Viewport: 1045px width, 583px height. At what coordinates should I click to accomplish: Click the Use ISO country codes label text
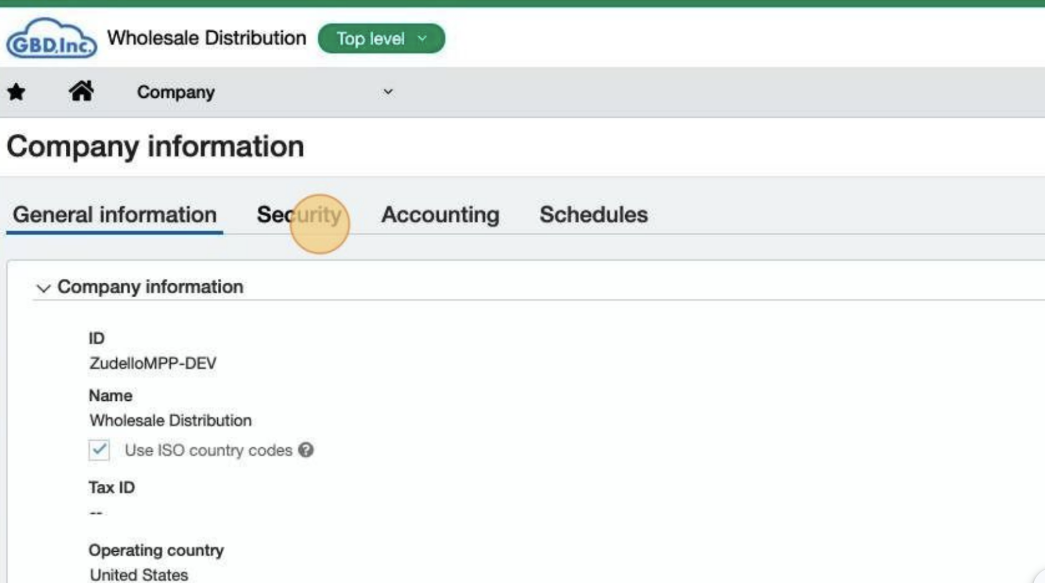point(208,450)
